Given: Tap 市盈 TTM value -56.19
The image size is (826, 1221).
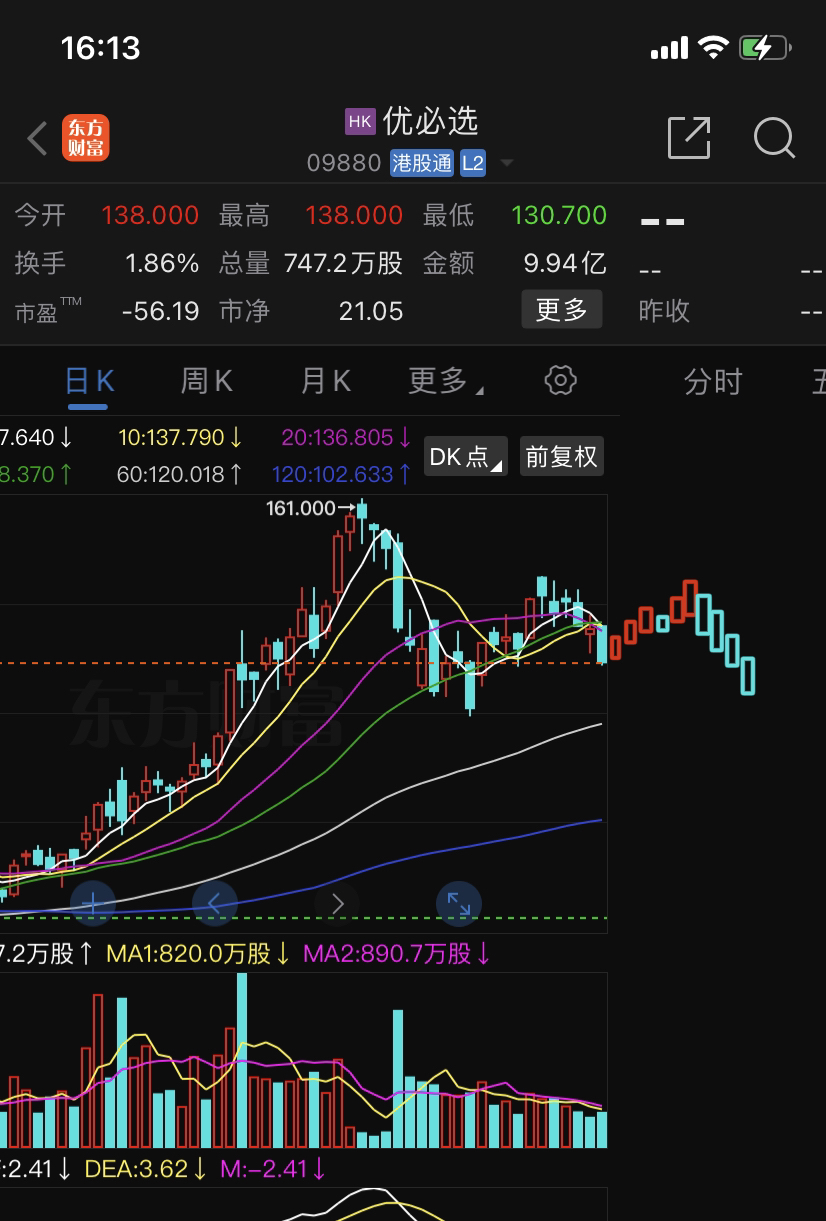Looking at the screenshot, I should point(160,311).
